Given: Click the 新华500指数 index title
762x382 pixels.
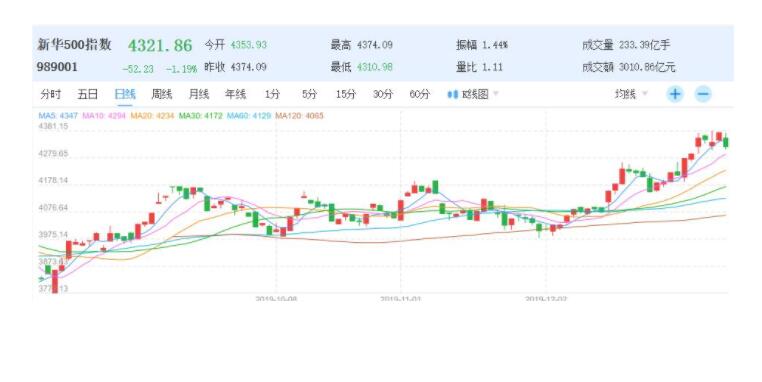Looking at the screenshot, I should point(74,45).
